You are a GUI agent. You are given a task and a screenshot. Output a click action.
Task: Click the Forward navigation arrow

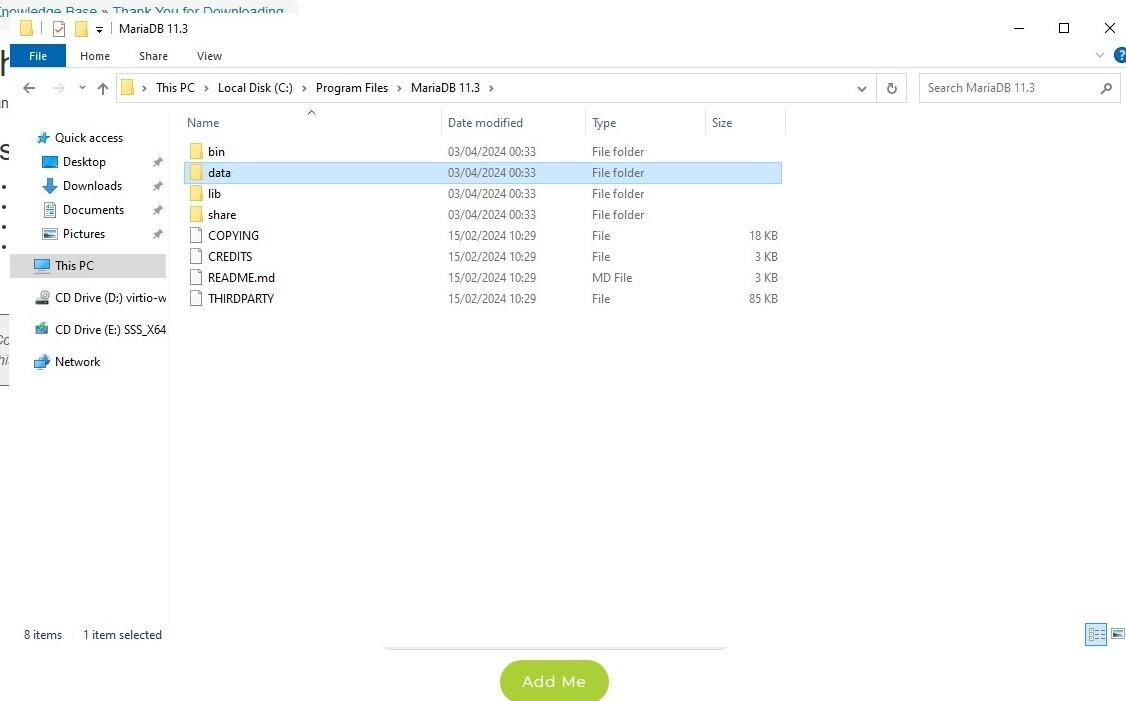[x=59, y=88]
